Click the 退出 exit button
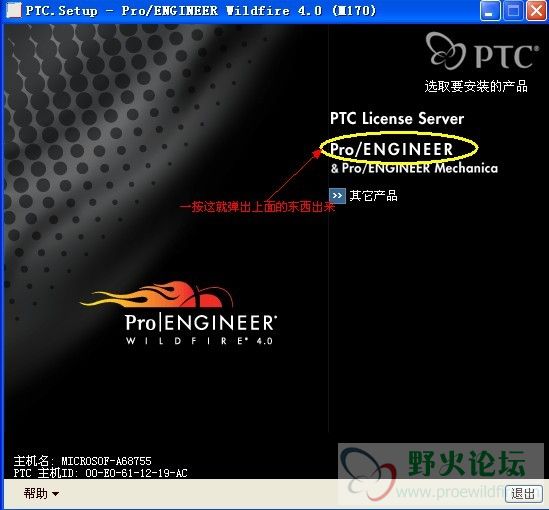The height and width of the screenshot is (510, 549). point(523,494)
